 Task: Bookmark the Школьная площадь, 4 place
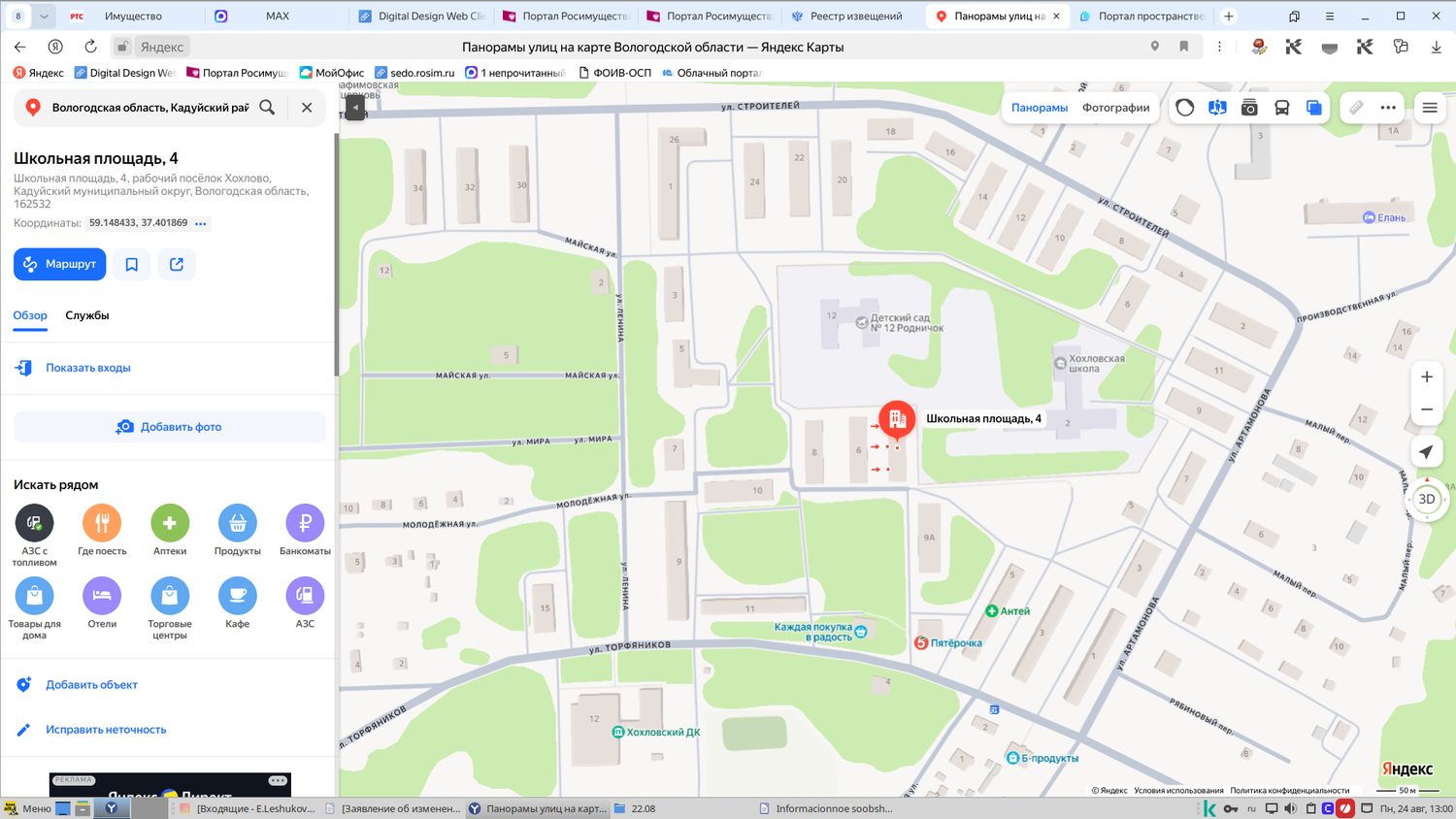coord(132,264)
